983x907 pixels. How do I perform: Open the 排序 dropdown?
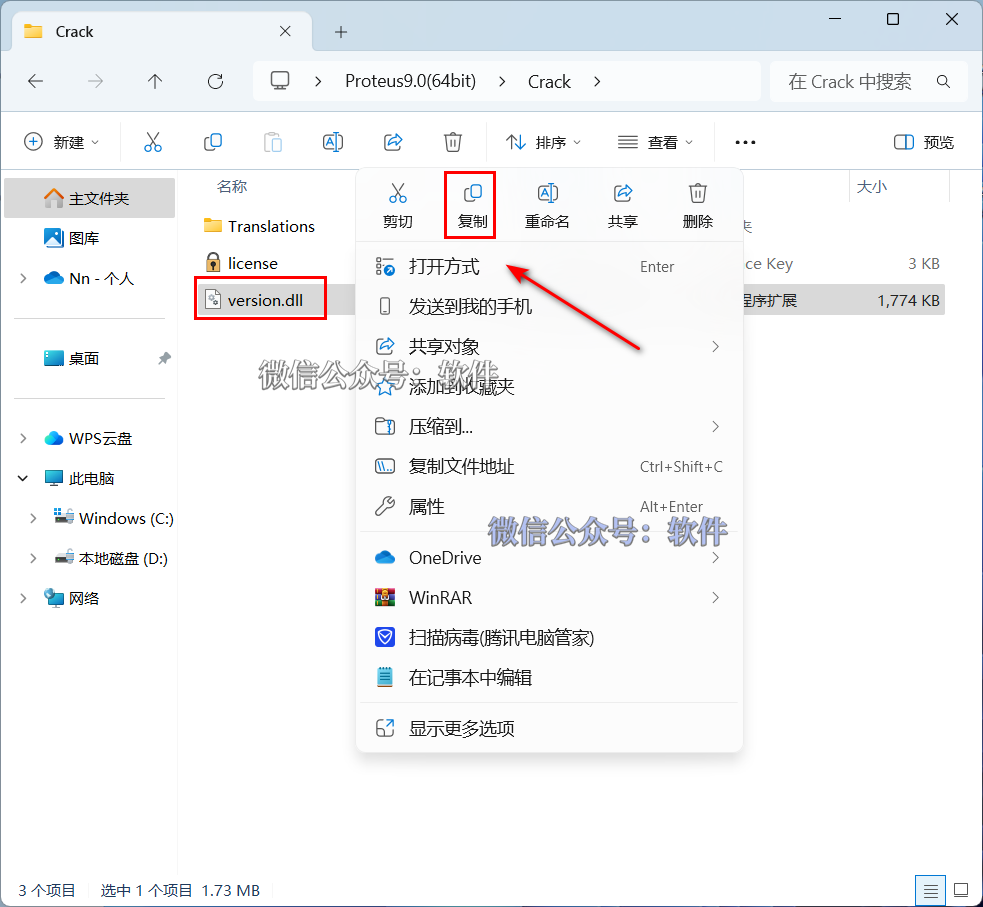(x=544, y=142)
